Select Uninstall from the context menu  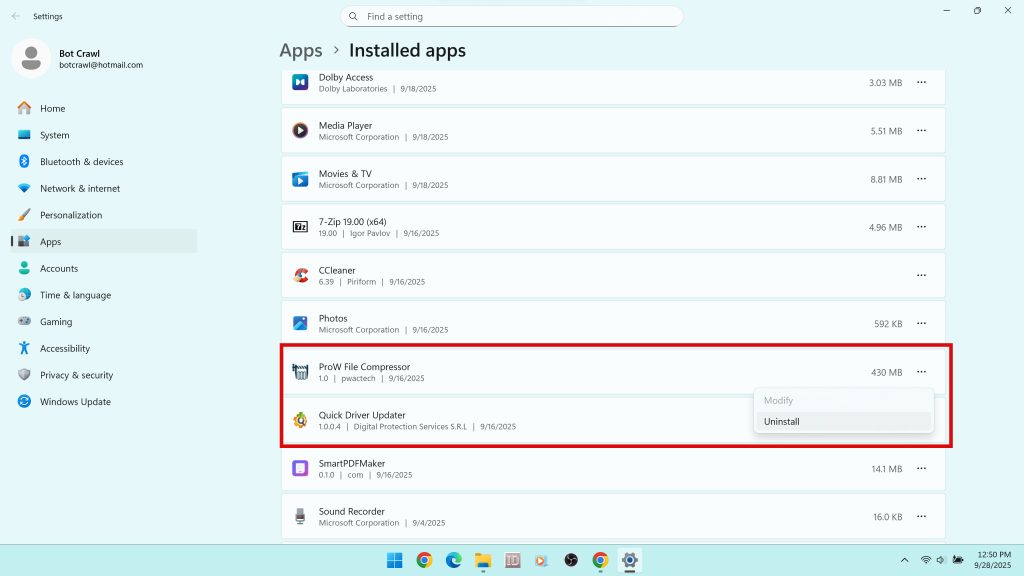coord(782,422)
